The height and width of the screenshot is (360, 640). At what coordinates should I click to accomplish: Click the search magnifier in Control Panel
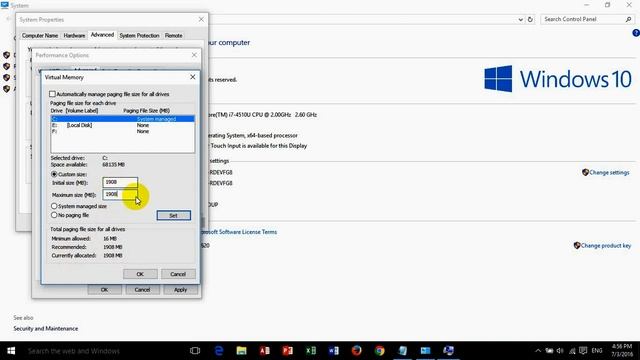[628, 19]
